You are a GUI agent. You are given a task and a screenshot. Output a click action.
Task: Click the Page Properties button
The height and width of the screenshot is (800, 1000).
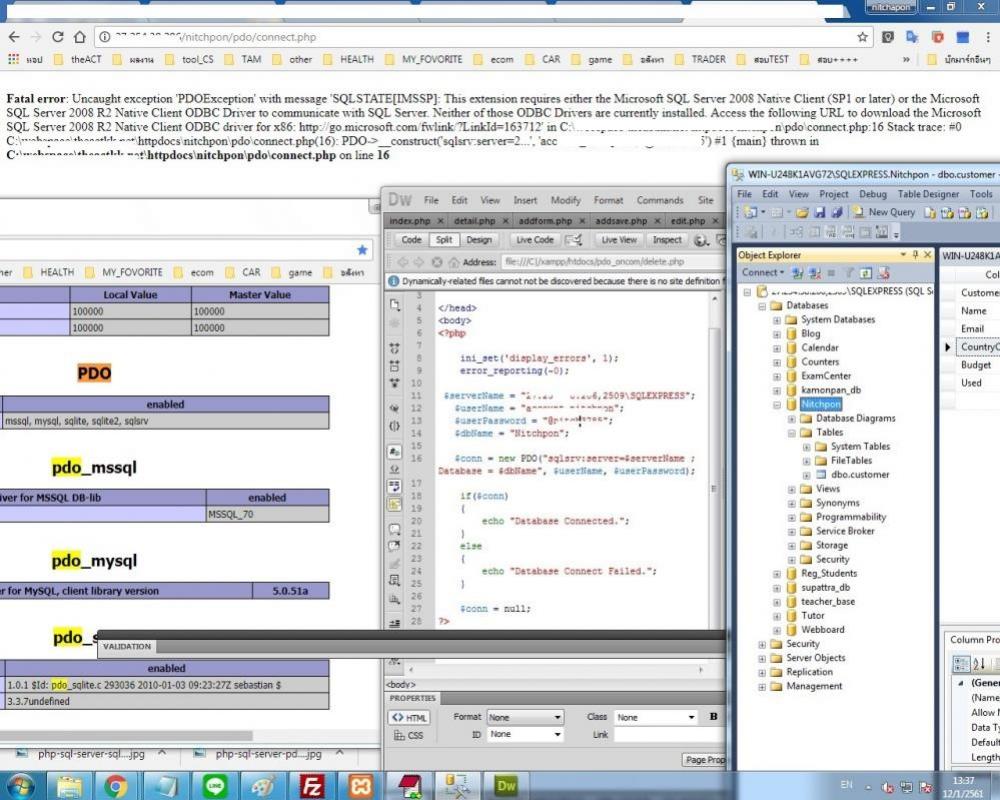705,759
